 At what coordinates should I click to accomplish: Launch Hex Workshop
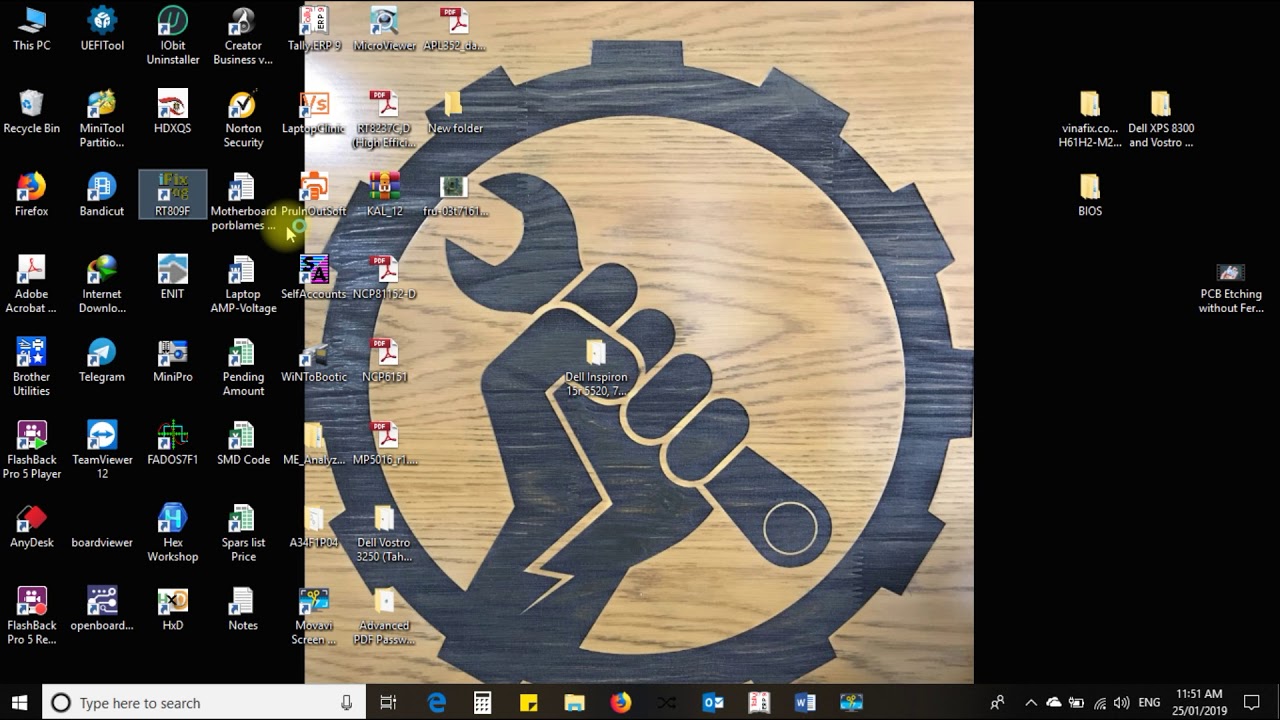click(173, 534)
